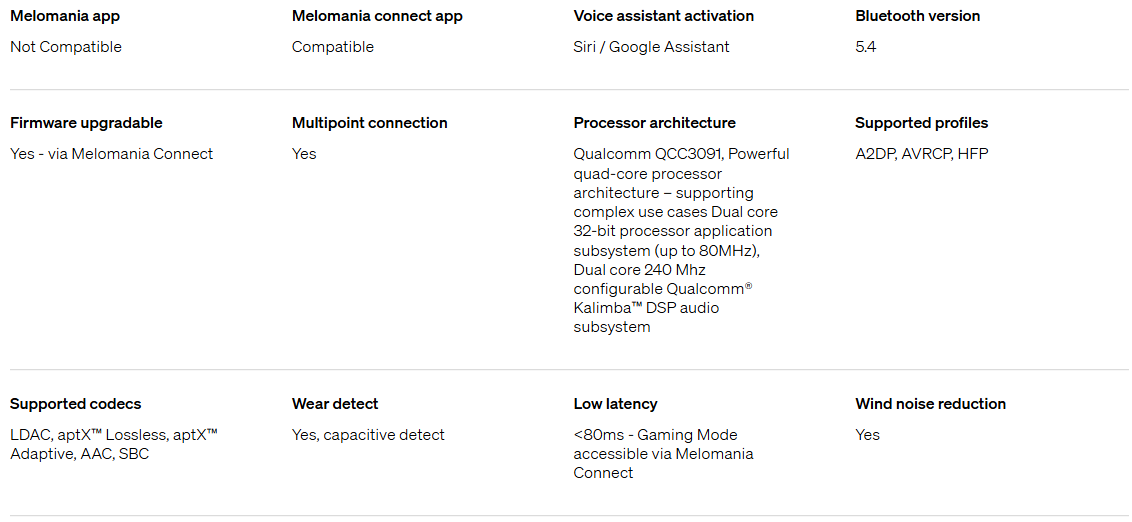1132x522 pixels.
Task: Select the Yes, capacitive detect text
Action: point(368,435)
